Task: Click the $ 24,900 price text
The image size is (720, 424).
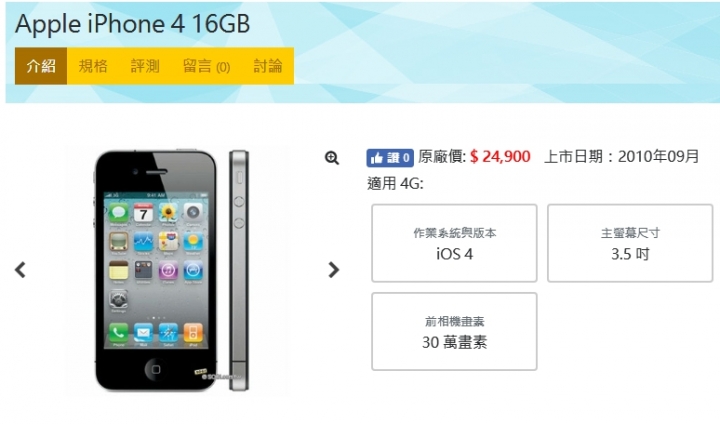Action: (500, 157)
